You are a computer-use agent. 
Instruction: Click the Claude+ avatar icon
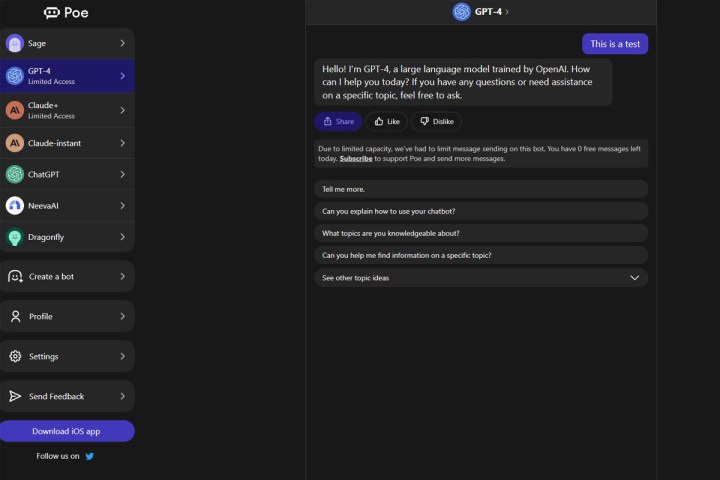[15, 110]
